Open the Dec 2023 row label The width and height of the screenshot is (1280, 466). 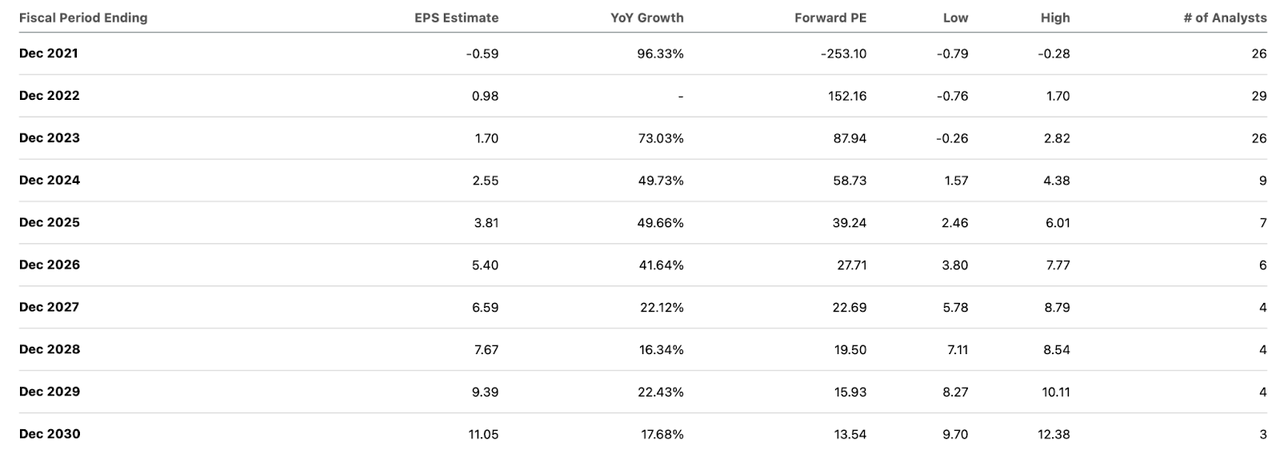coord(49,138)
